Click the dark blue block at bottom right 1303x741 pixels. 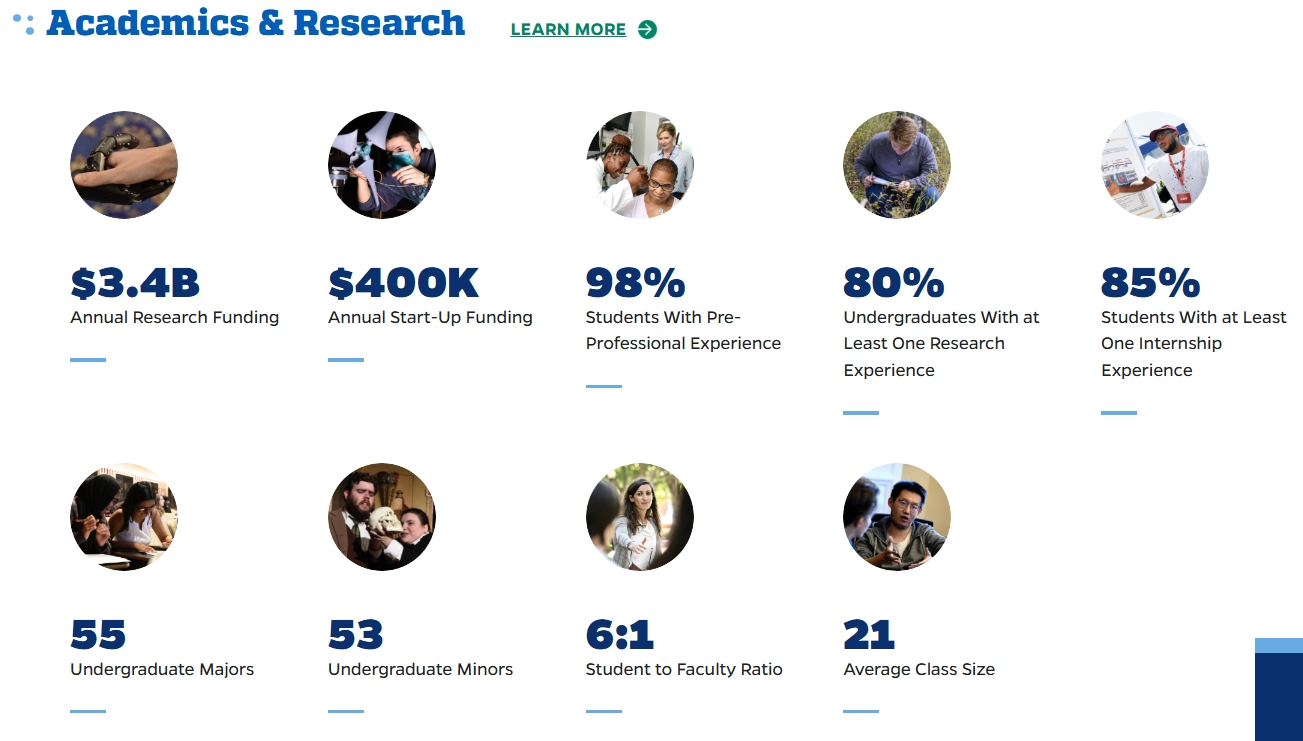pos(1279,697)
